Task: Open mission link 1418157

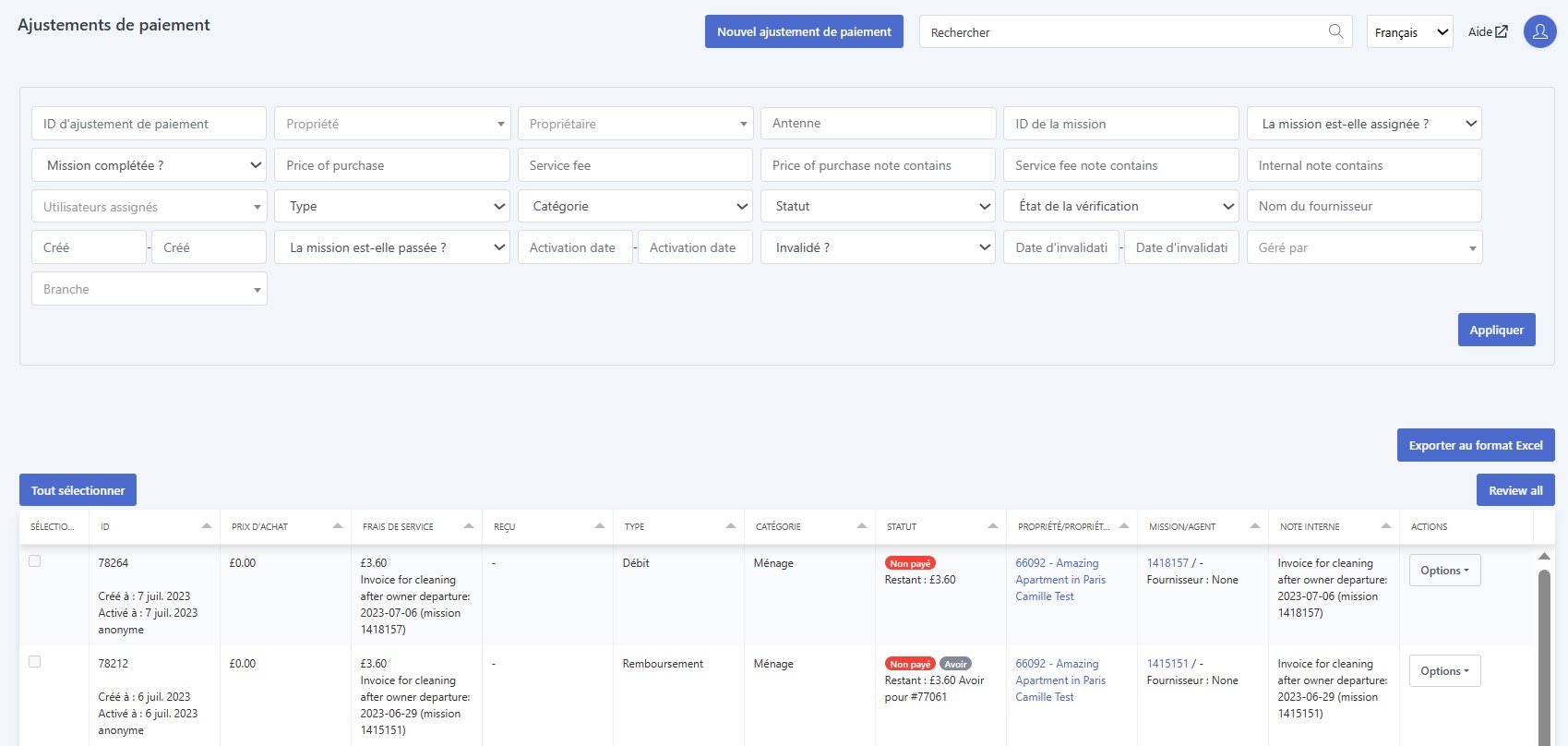Action: click(1167, 563)
